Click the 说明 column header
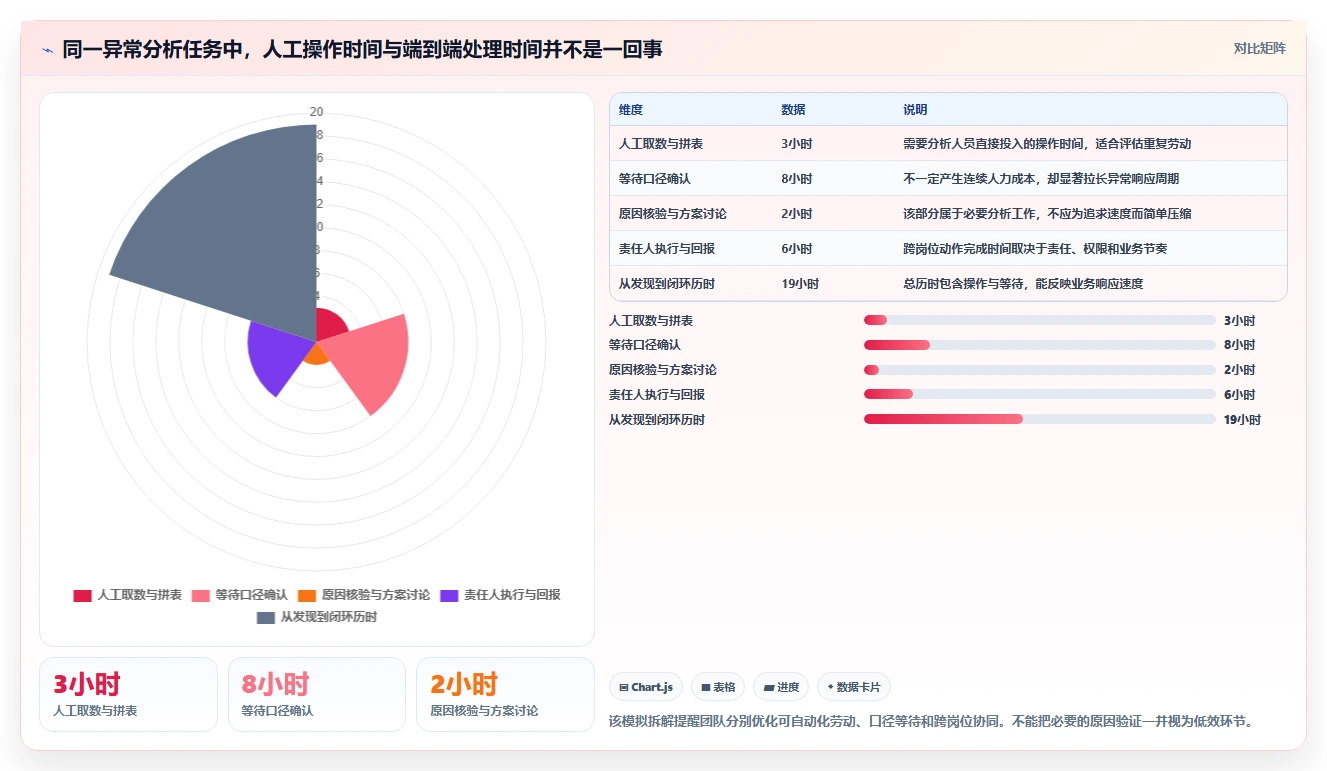 pos(915,109)
